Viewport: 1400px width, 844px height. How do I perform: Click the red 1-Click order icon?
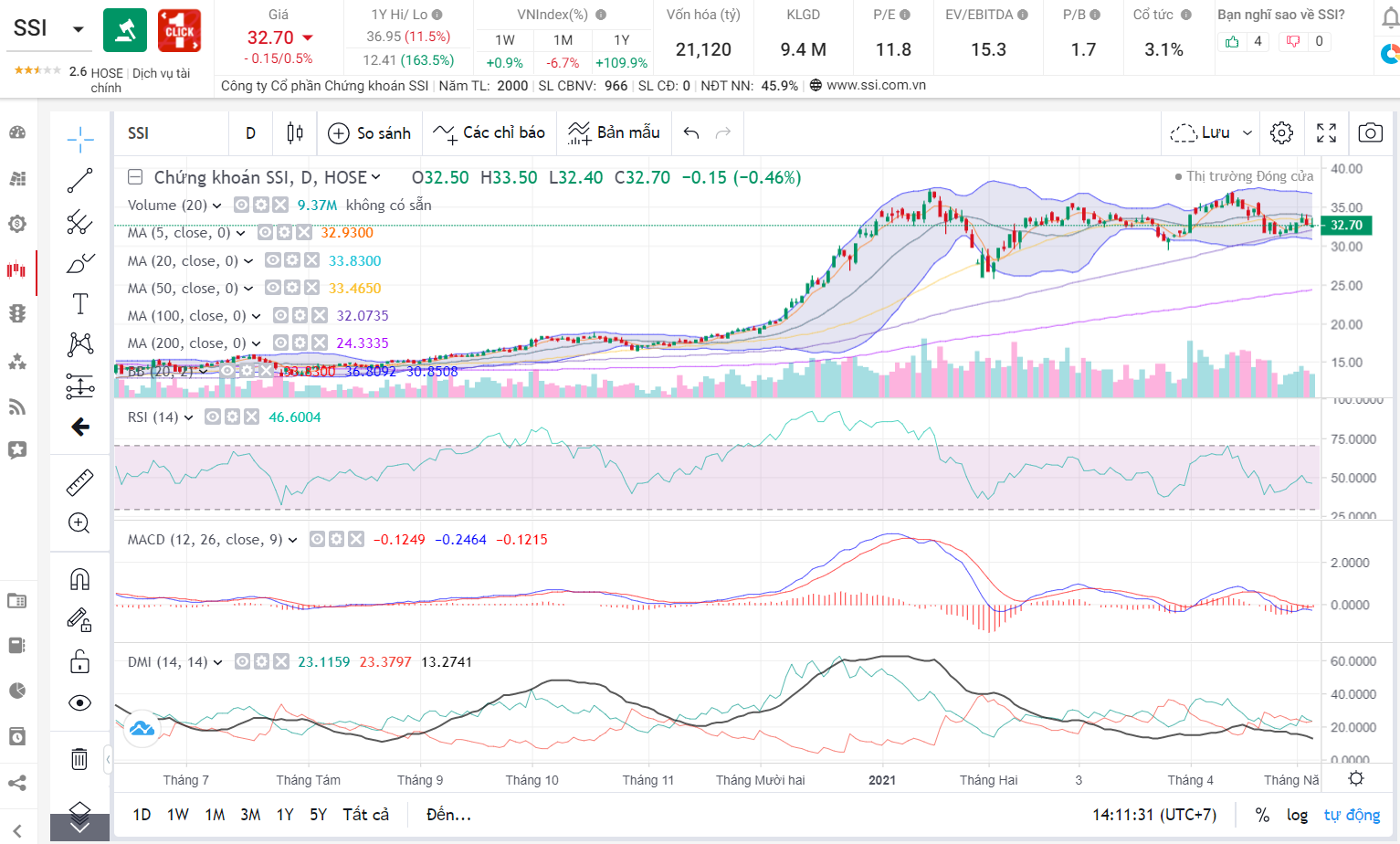(x=180, y=30)
